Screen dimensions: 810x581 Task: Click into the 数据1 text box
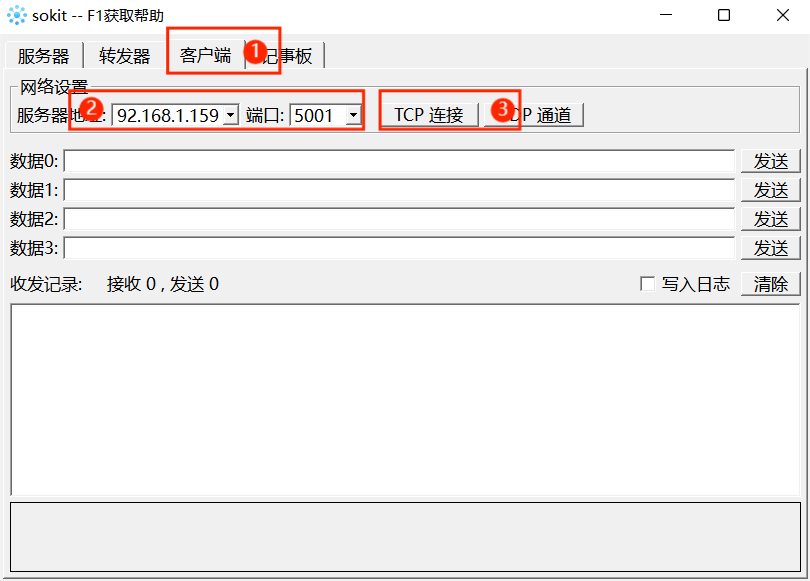(x=399, y=190)
